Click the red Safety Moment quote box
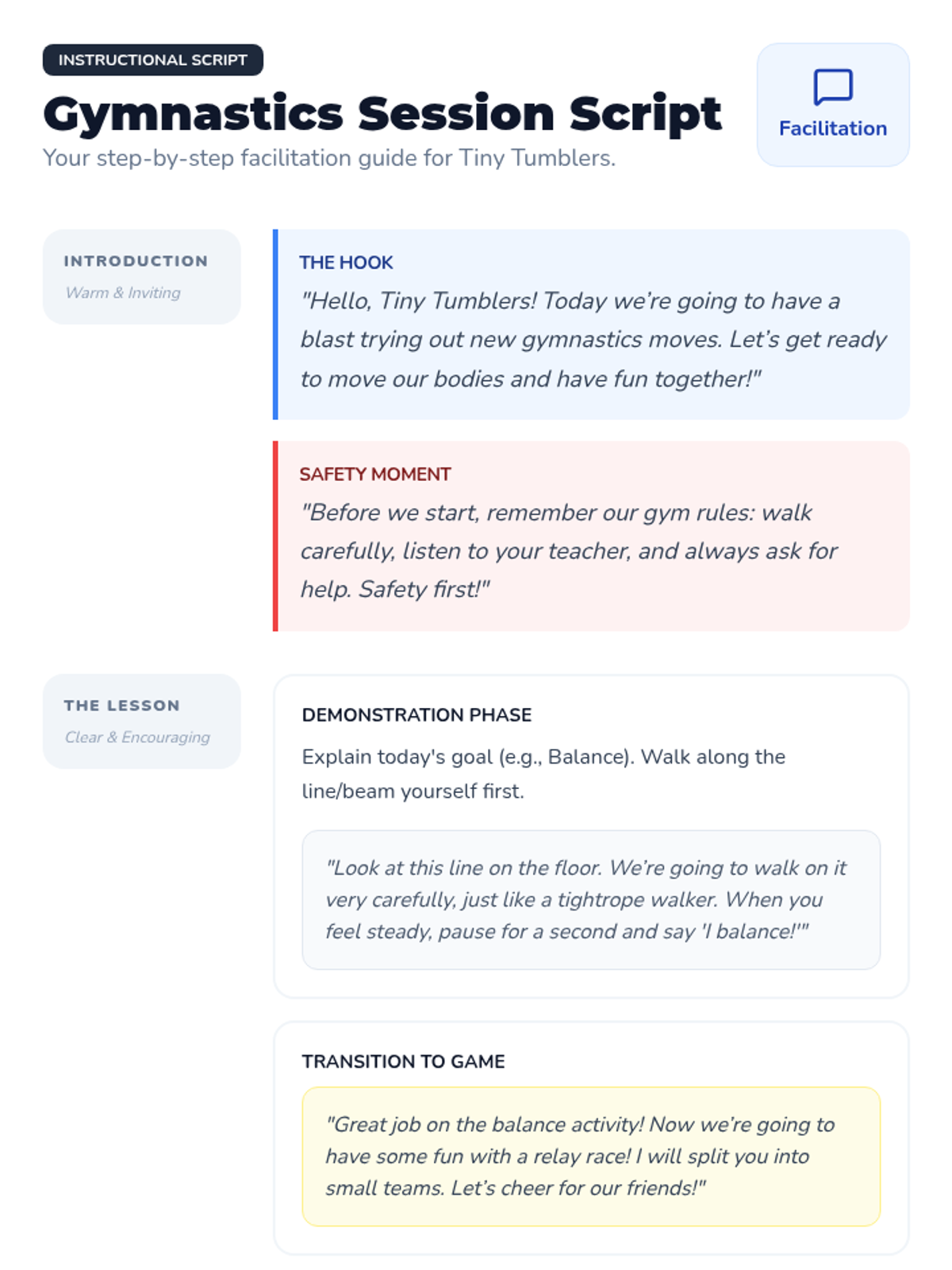The width and height of the screenshot is (952, 1270). click(592, 551)
